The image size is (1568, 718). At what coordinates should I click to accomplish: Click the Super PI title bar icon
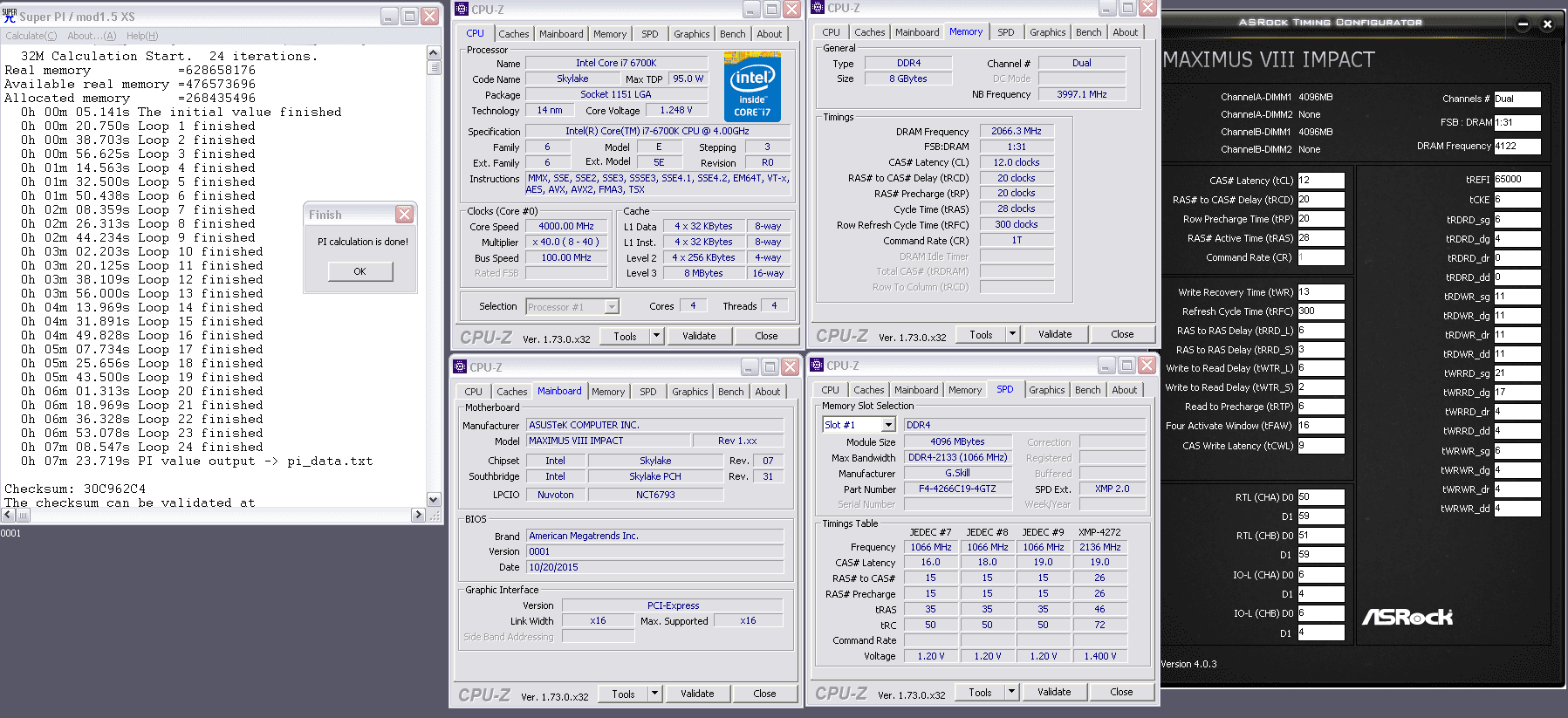tap(10, 16)
